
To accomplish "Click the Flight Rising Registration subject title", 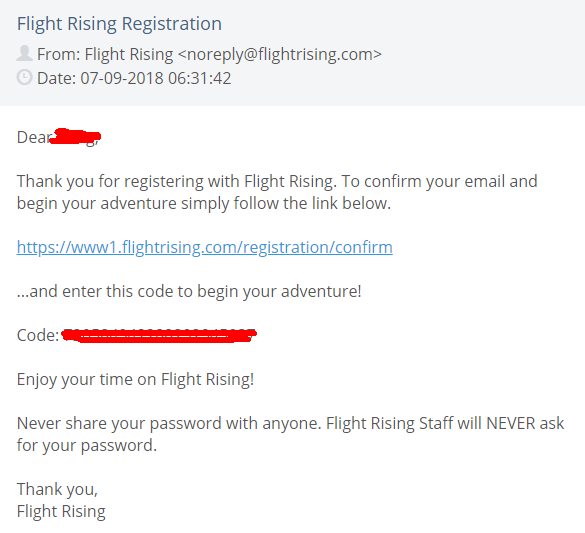I will click(119, 23).
